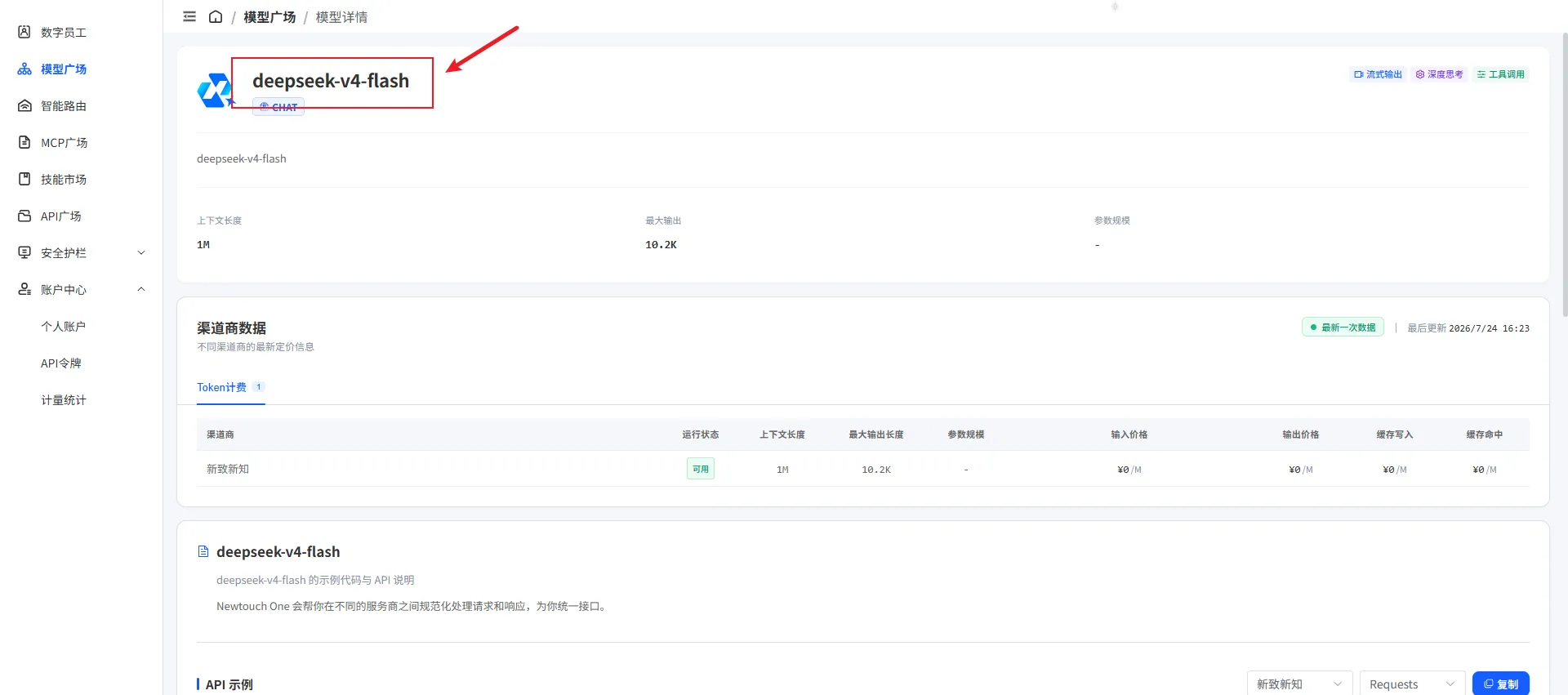This screenshot has width=1568, height=695.
Task: Open 模型广场 breadcrumb link
Action: point(269,17)
